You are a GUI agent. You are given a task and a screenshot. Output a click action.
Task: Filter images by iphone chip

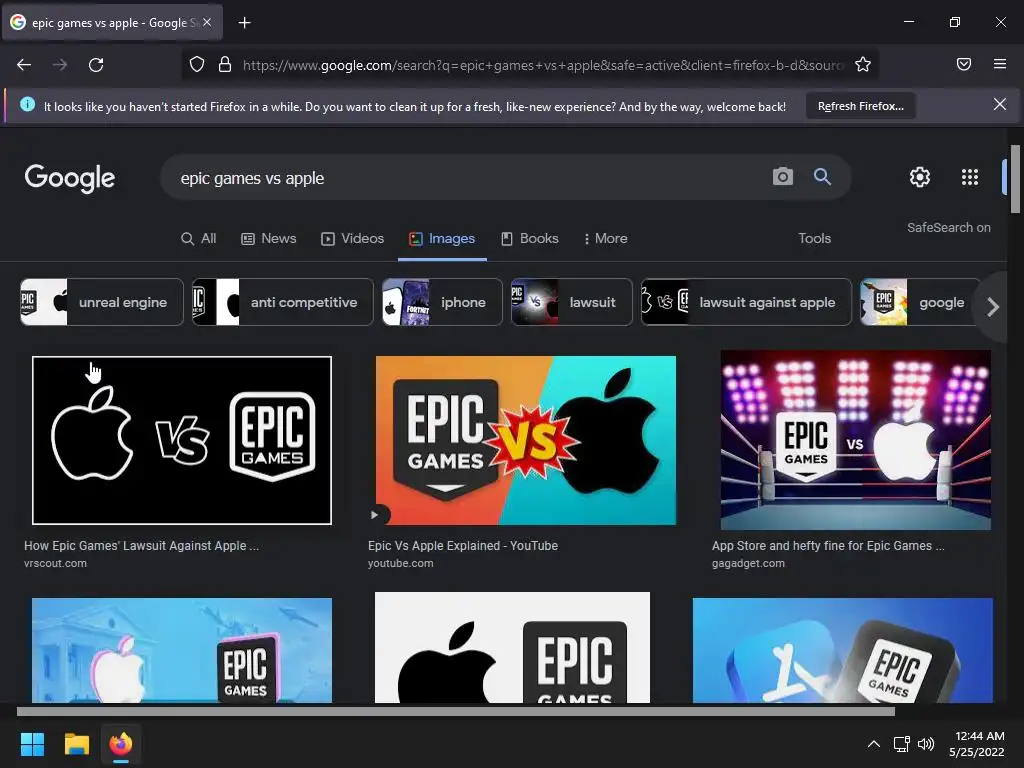pyautogui.click(x=442, y=302)
